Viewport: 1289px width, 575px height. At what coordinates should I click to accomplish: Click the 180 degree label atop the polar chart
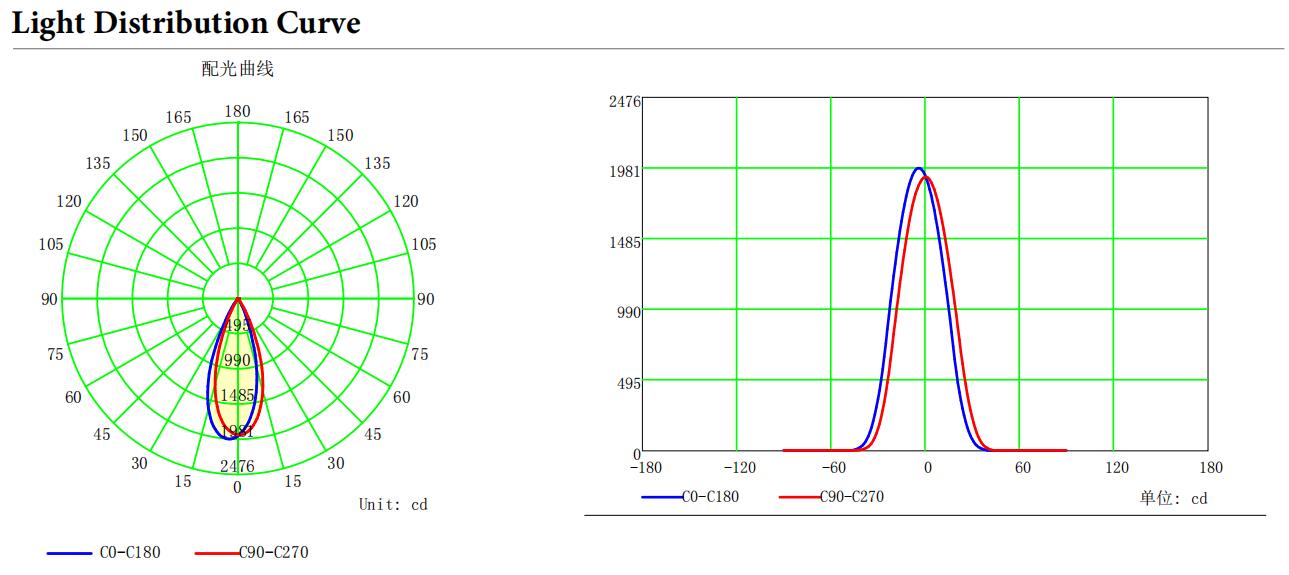(237, 111)
